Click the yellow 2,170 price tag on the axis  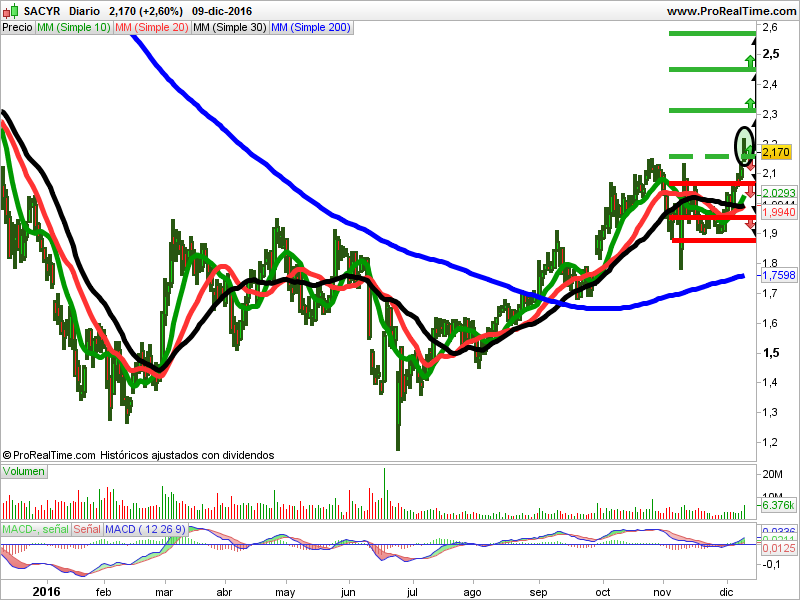[775, 153]
